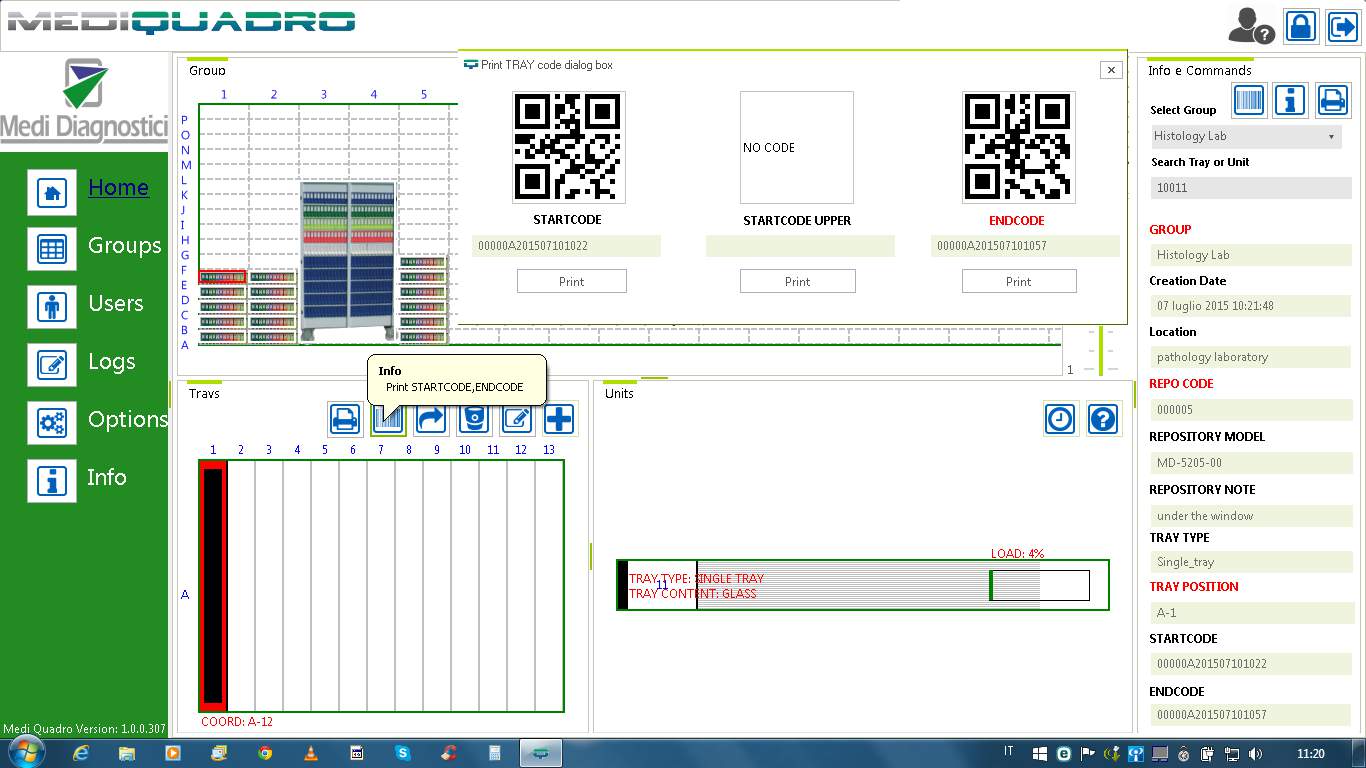Click the Trays print icon

(345, 419)
